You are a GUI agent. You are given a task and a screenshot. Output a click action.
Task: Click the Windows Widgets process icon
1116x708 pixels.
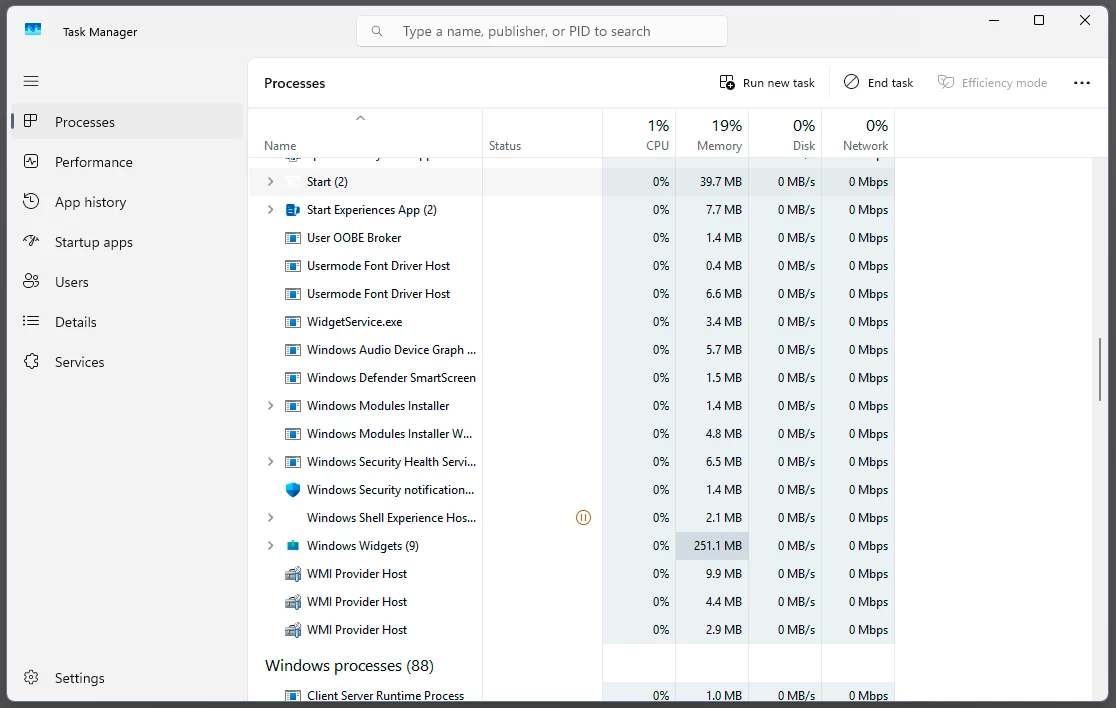[293, 546]
